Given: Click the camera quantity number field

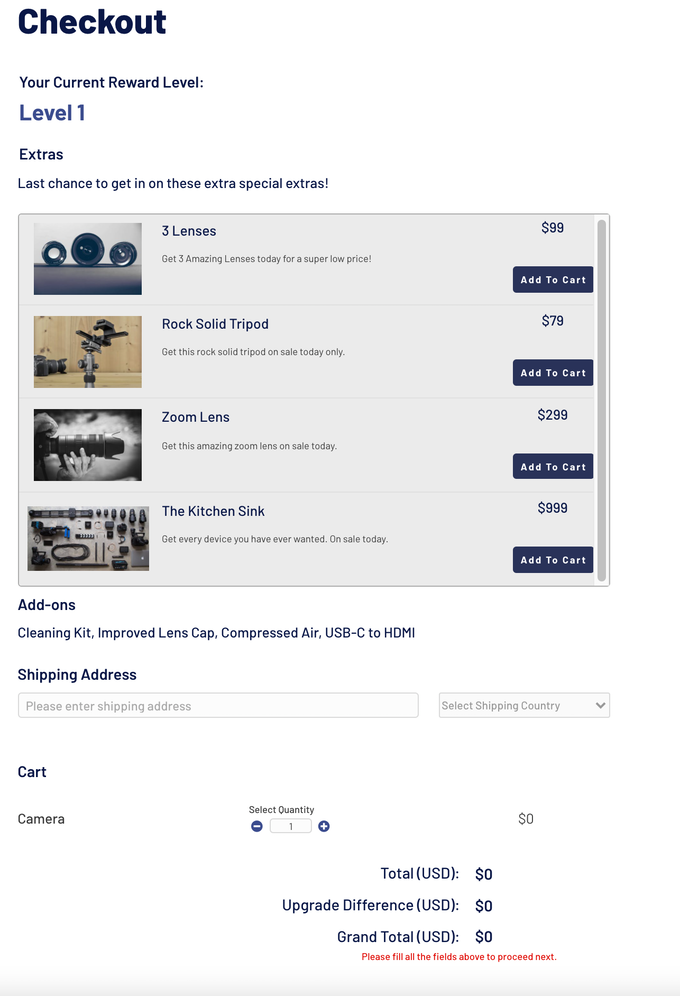Looking at the screenshot, I should (x=291, y=826).
